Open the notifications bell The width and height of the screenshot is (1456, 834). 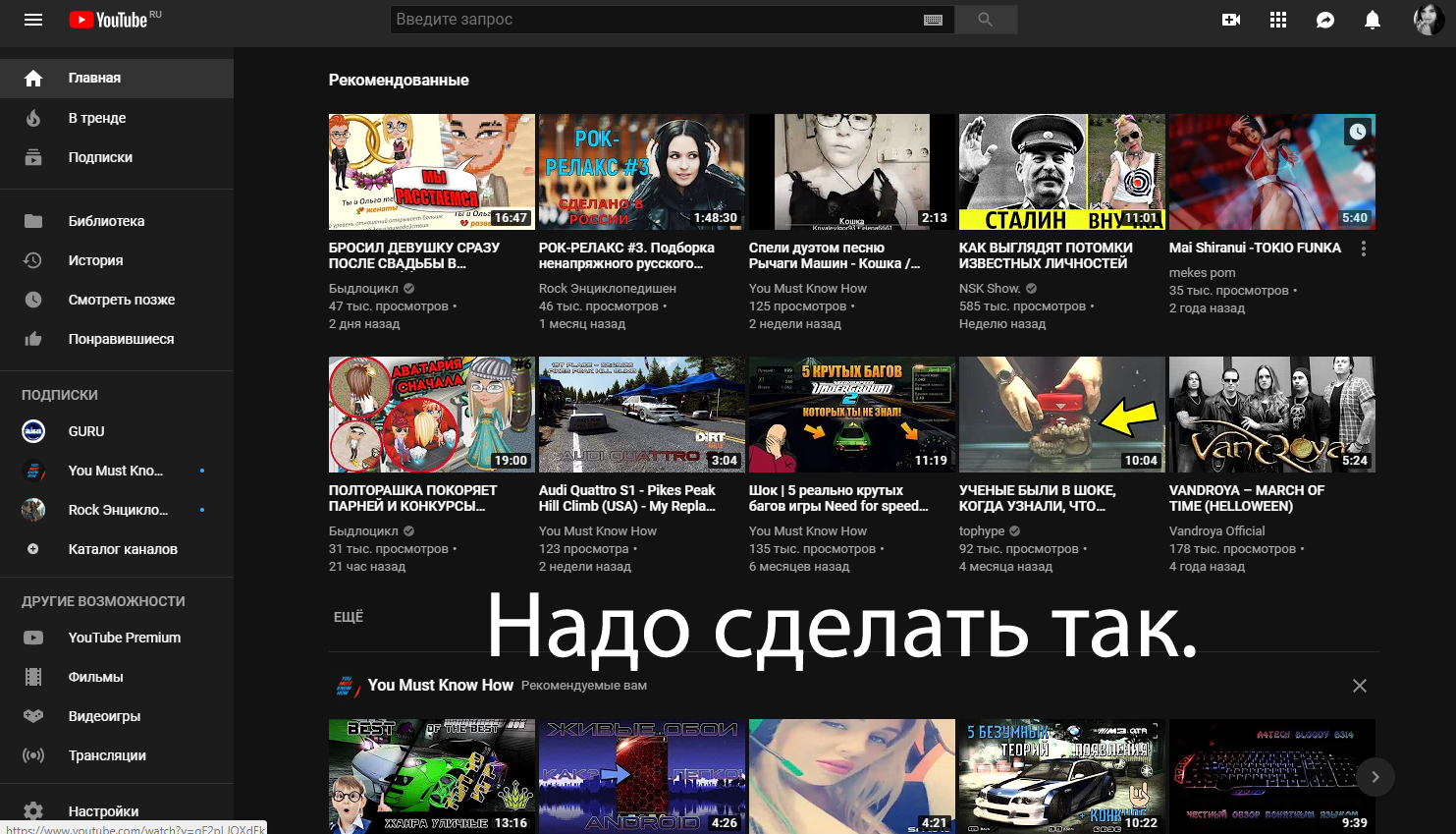[x=1373, y=20]
